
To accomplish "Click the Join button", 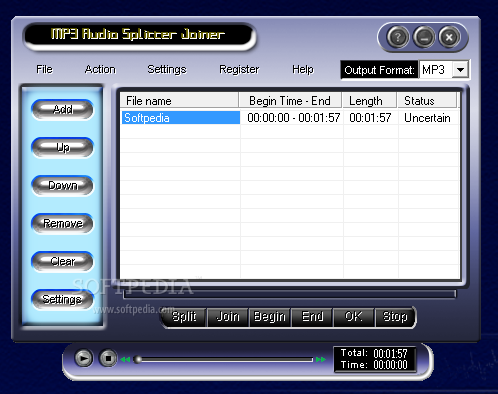I will [228, 317].
